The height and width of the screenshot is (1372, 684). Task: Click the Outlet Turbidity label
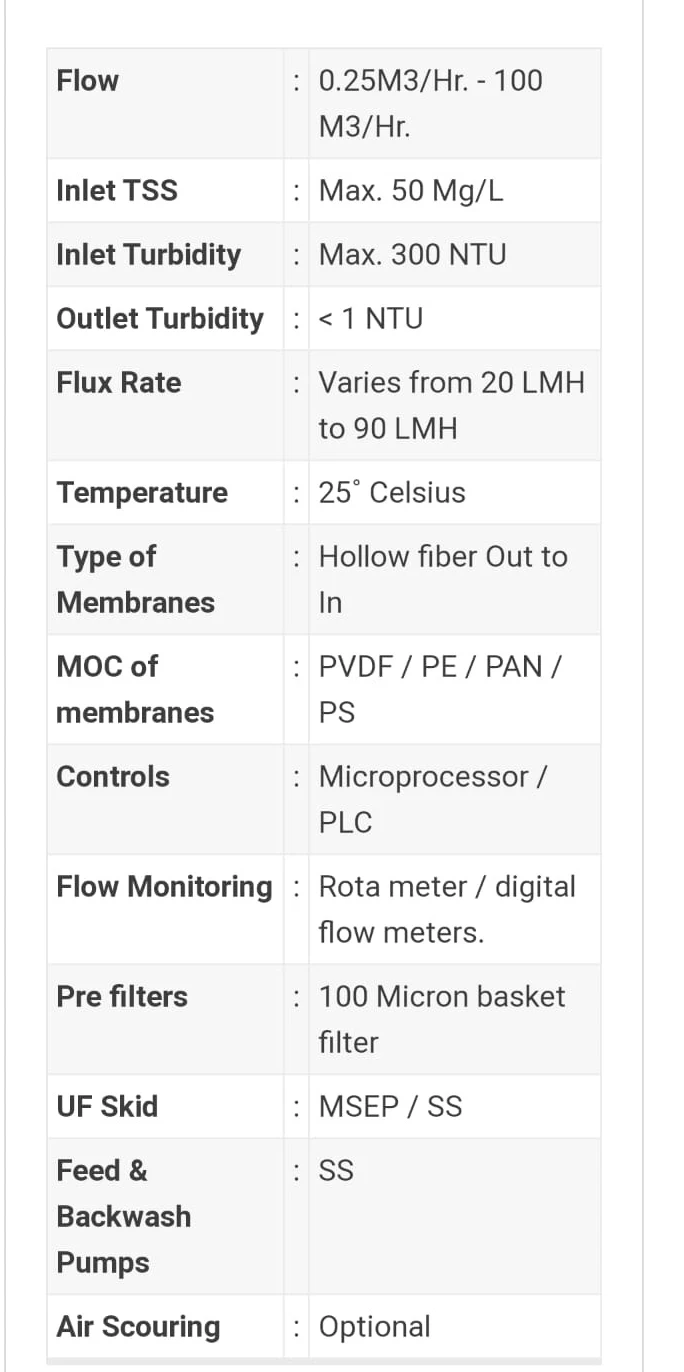point(160,318)
